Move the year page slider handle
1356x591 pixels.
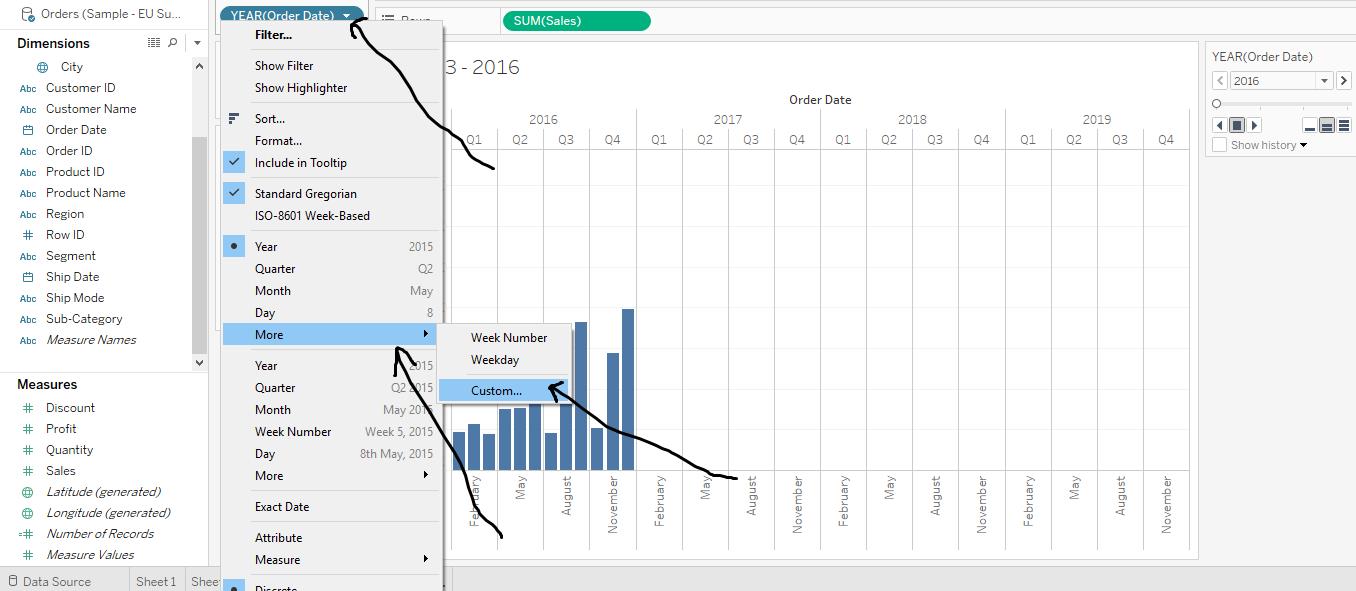1217,103
